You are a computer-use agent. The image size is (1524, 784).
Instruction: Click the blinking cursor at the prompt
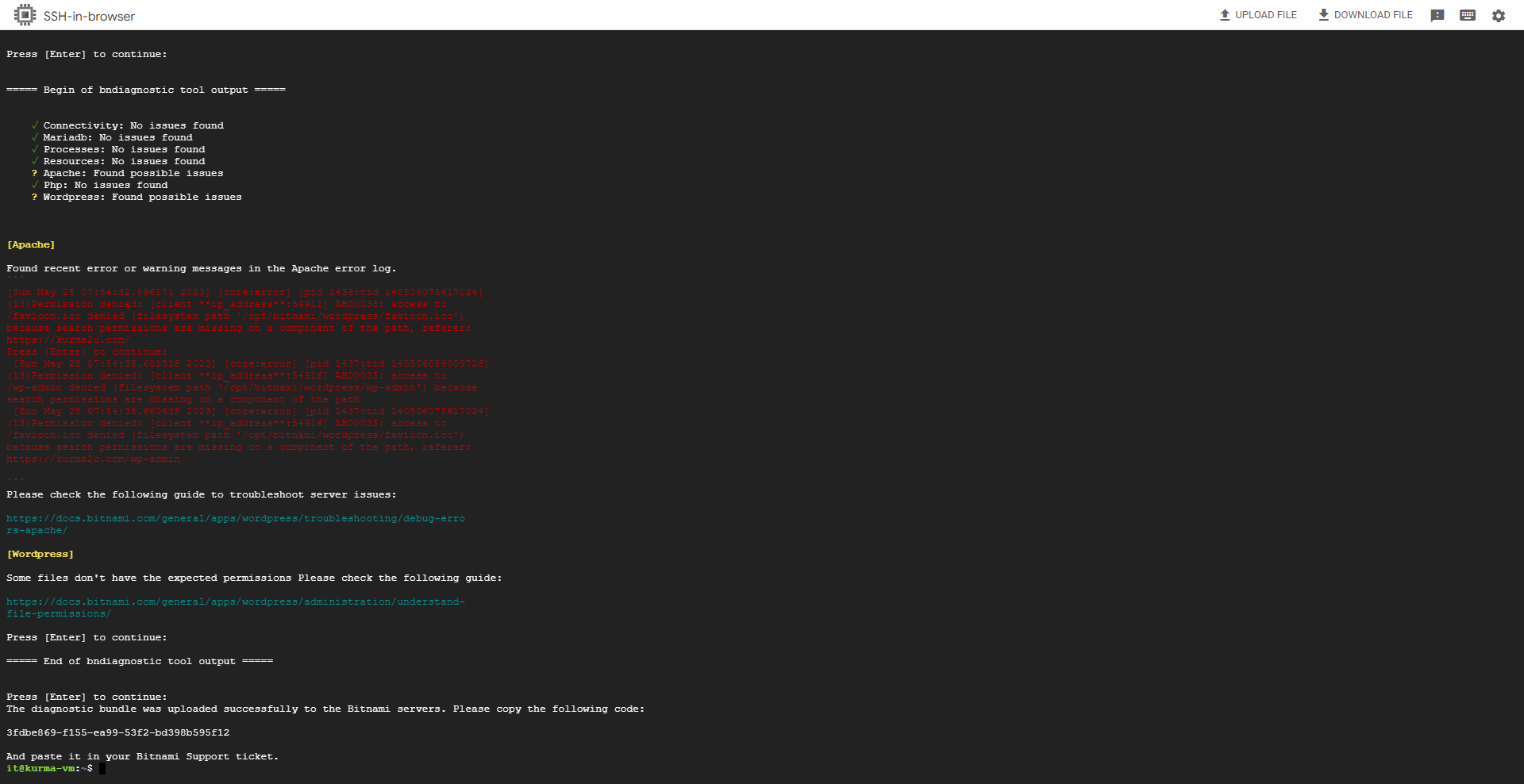click(x=102, y=768)
